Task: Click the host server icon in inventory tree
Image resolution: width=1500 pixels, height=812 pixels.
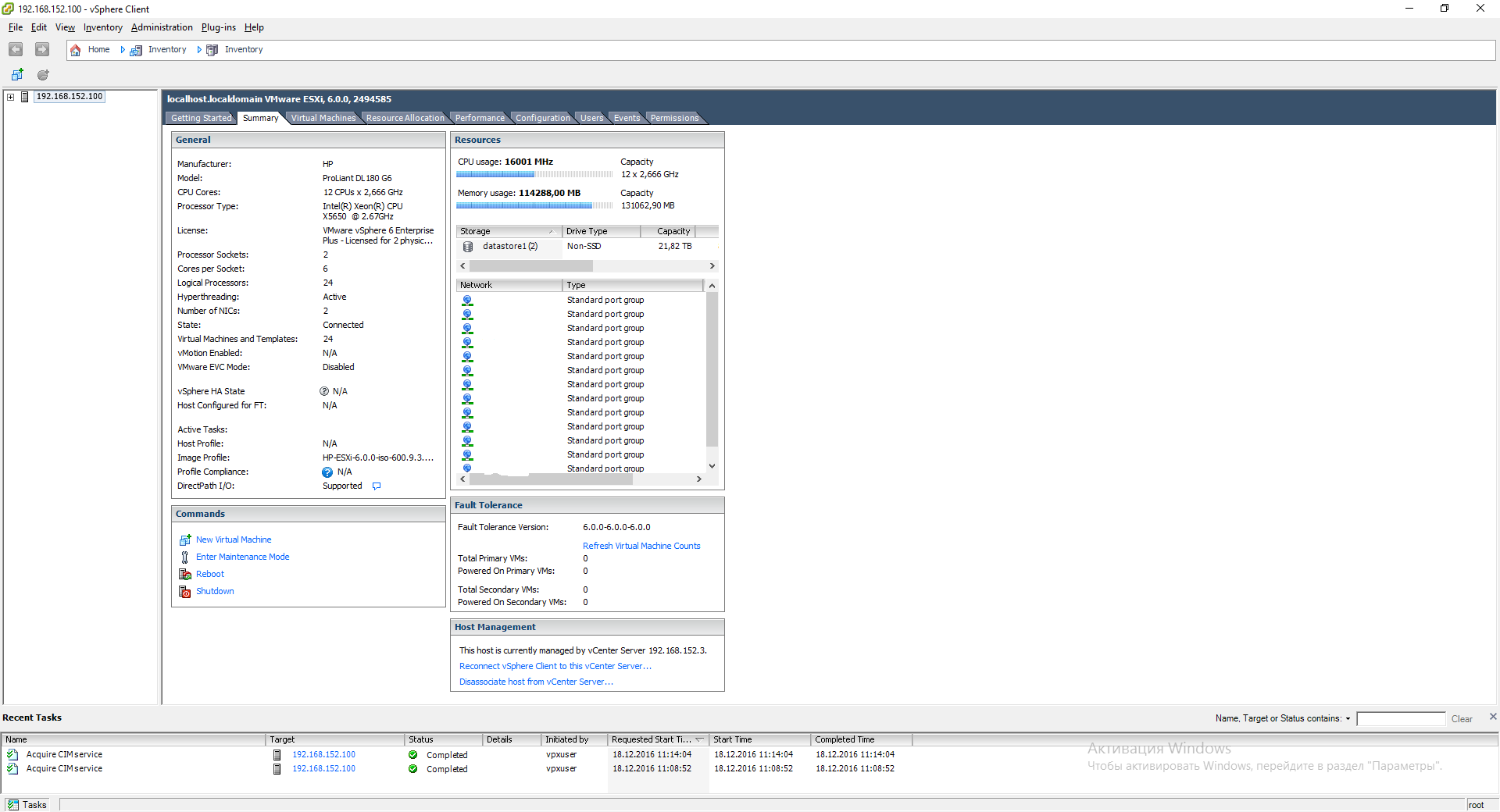Action: (25, 97)
